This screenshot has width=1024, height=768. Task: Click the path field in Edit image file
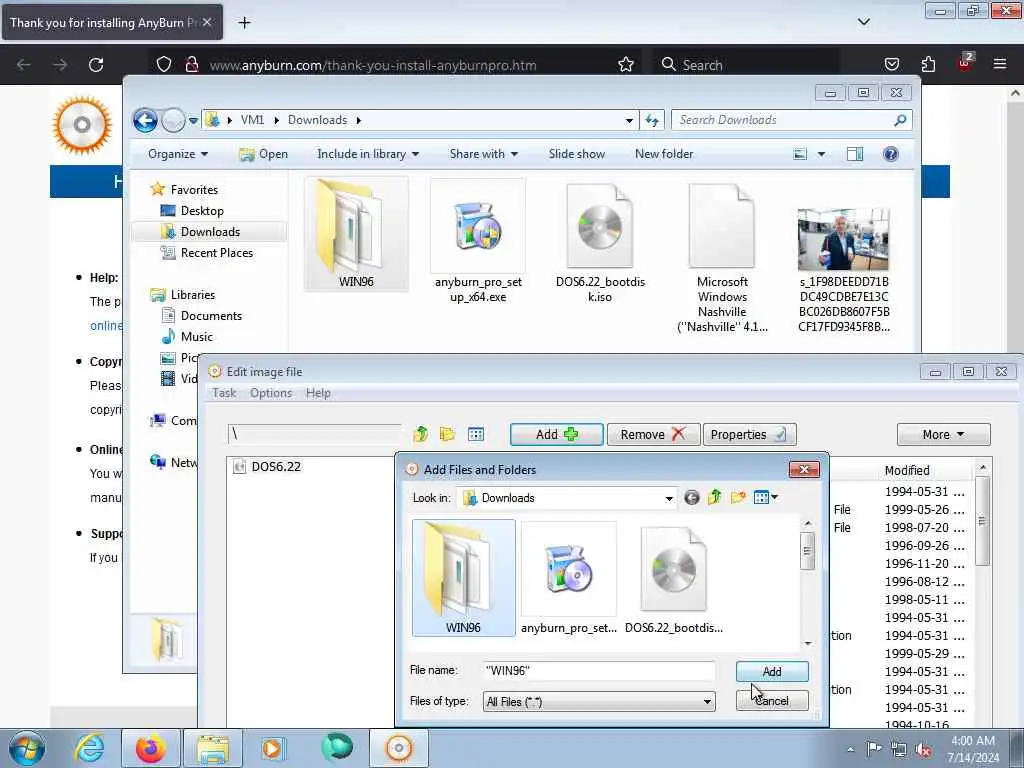coord(315,434)
